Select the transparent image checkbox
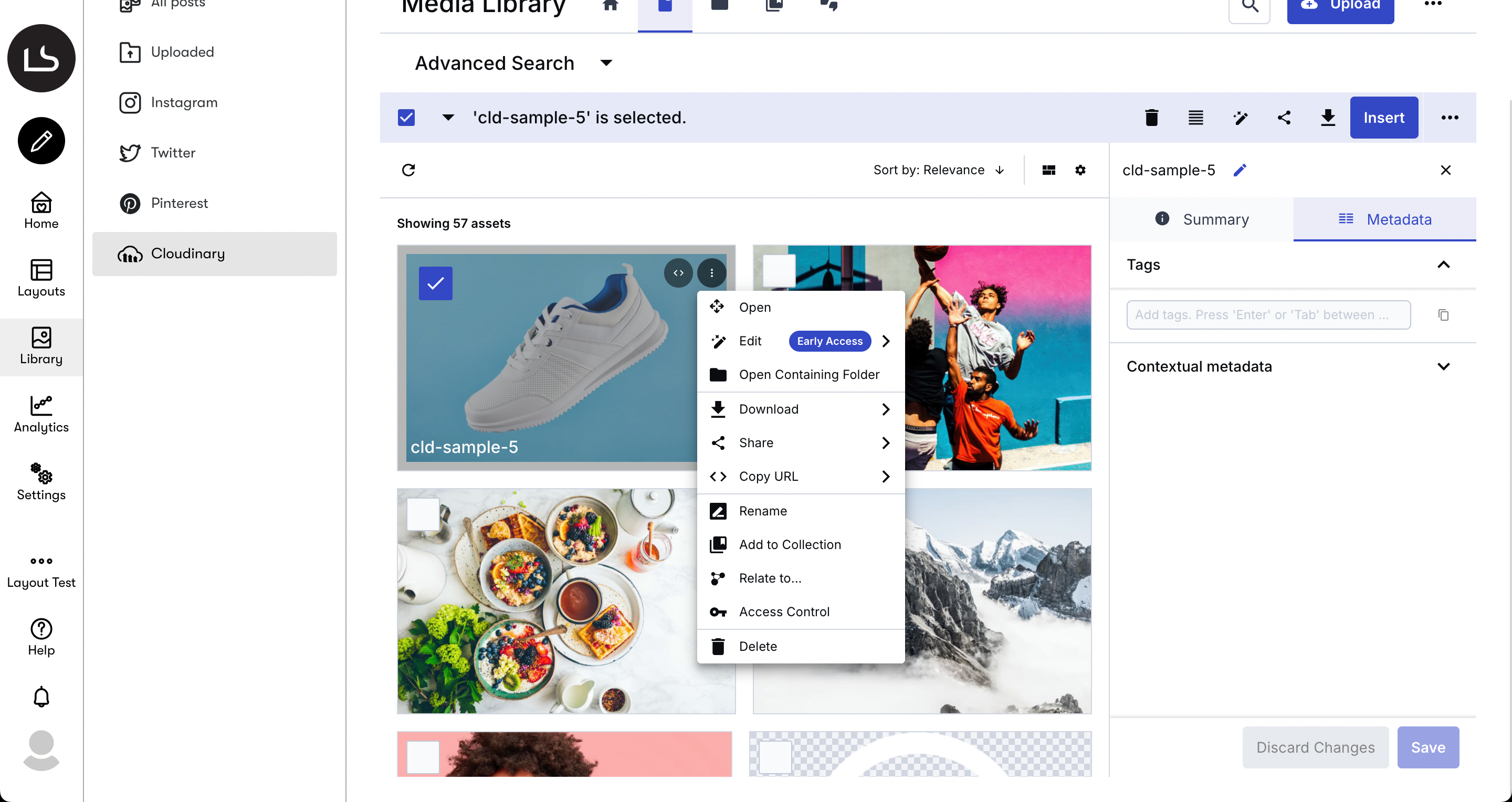Screen dimensions: 1512x802 (x=775, y=757)
